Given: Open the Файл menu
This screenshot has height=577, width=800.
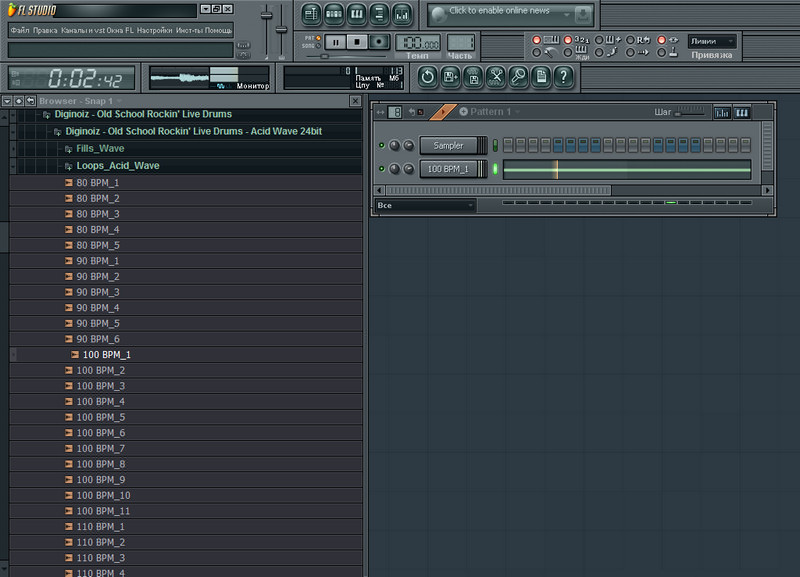Looking at the screenshot, I should tap(19, 31).
